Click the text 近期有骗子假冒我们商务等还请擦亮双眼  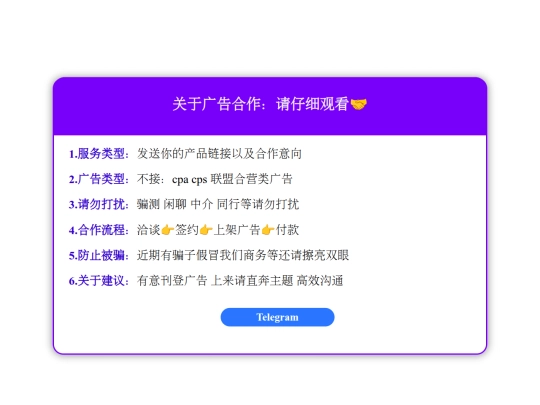(x=243, y=255)
